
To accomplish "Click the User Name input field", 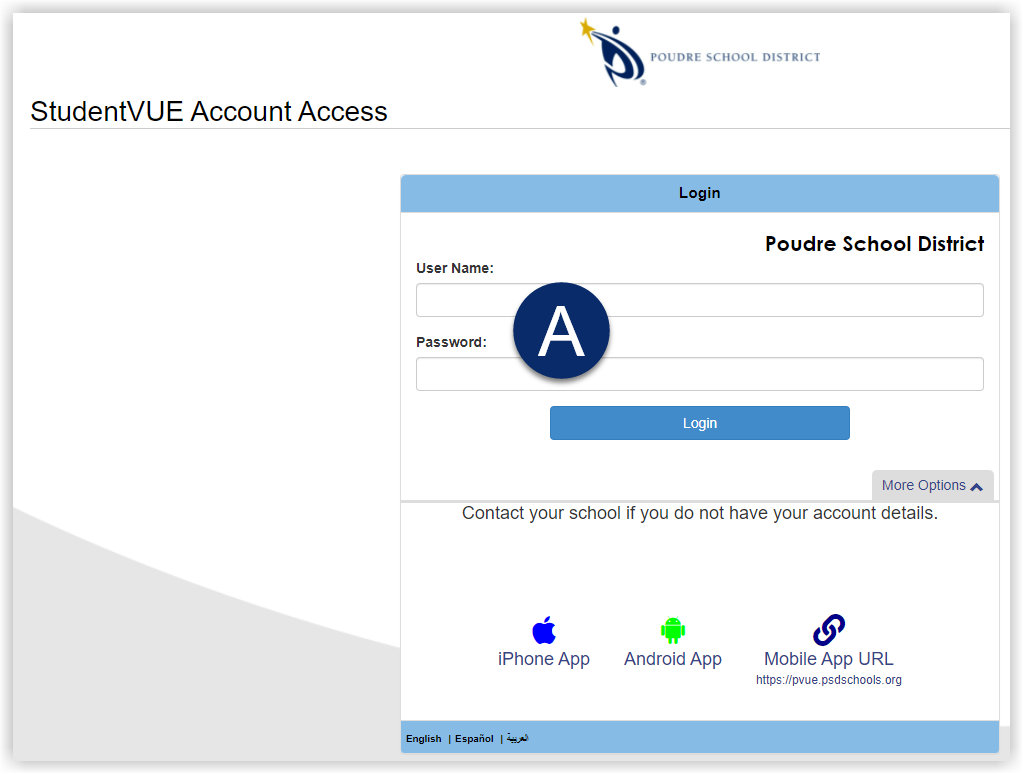I will tap(699, 300).
